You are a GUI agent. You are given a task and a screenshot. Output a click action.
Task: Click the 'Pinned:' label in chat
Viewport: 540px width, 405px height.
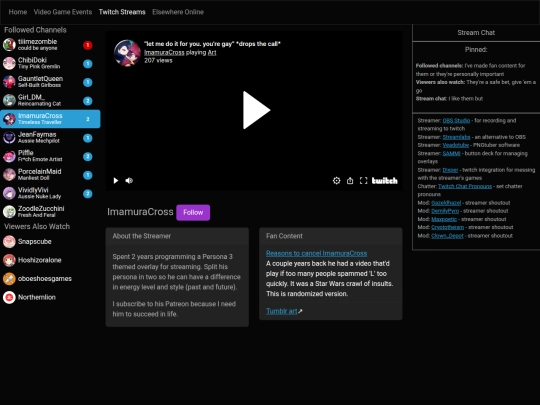(476, 50)
